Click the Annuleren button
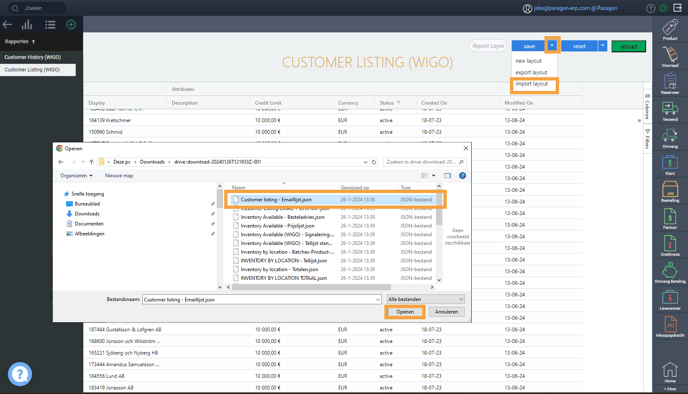 (x=446, y=312)
